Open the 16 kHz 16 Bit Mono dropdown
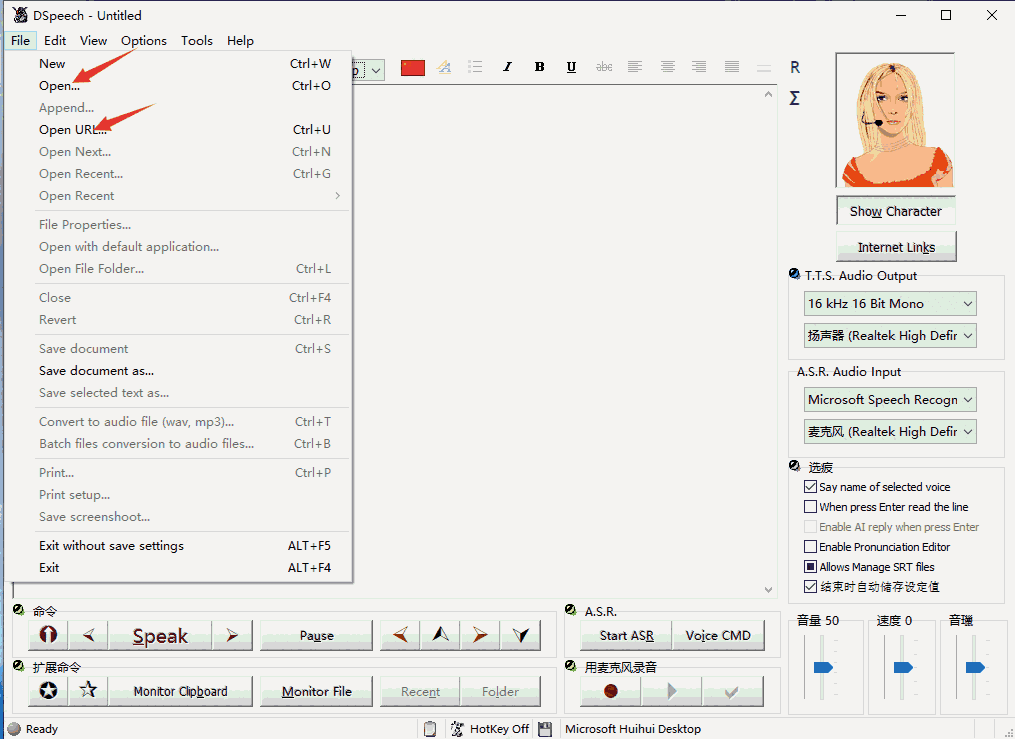The height and width of the screenshot is (739, 1015). coord(890,304)
